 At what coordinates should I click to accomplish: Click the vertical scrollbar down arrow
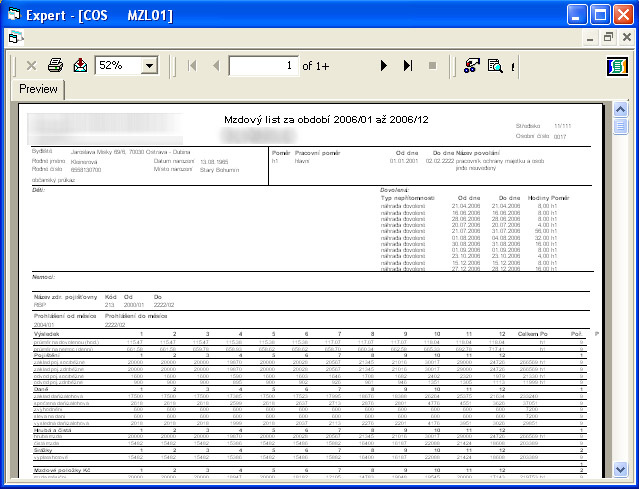tap(619, 469)
